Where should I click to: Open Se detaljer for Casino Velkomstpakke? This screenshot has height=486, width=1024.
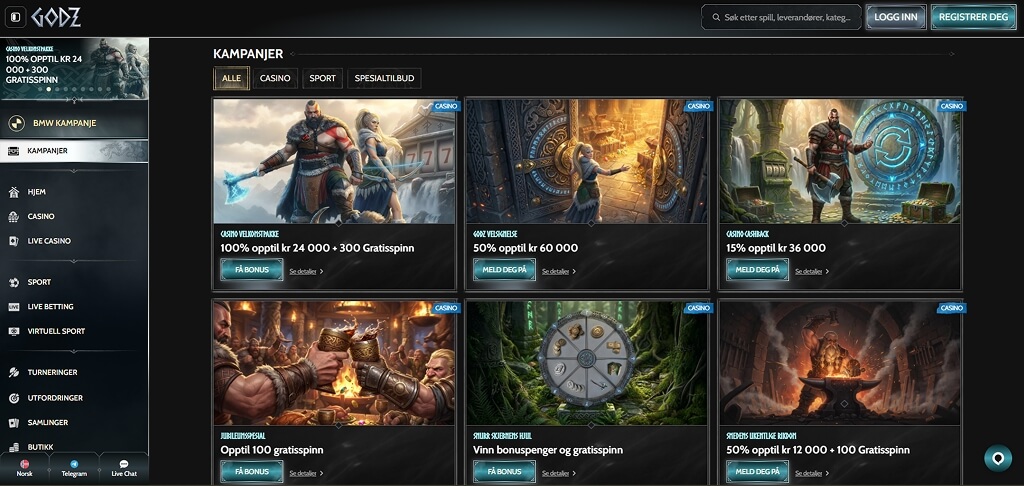(306, 271)
